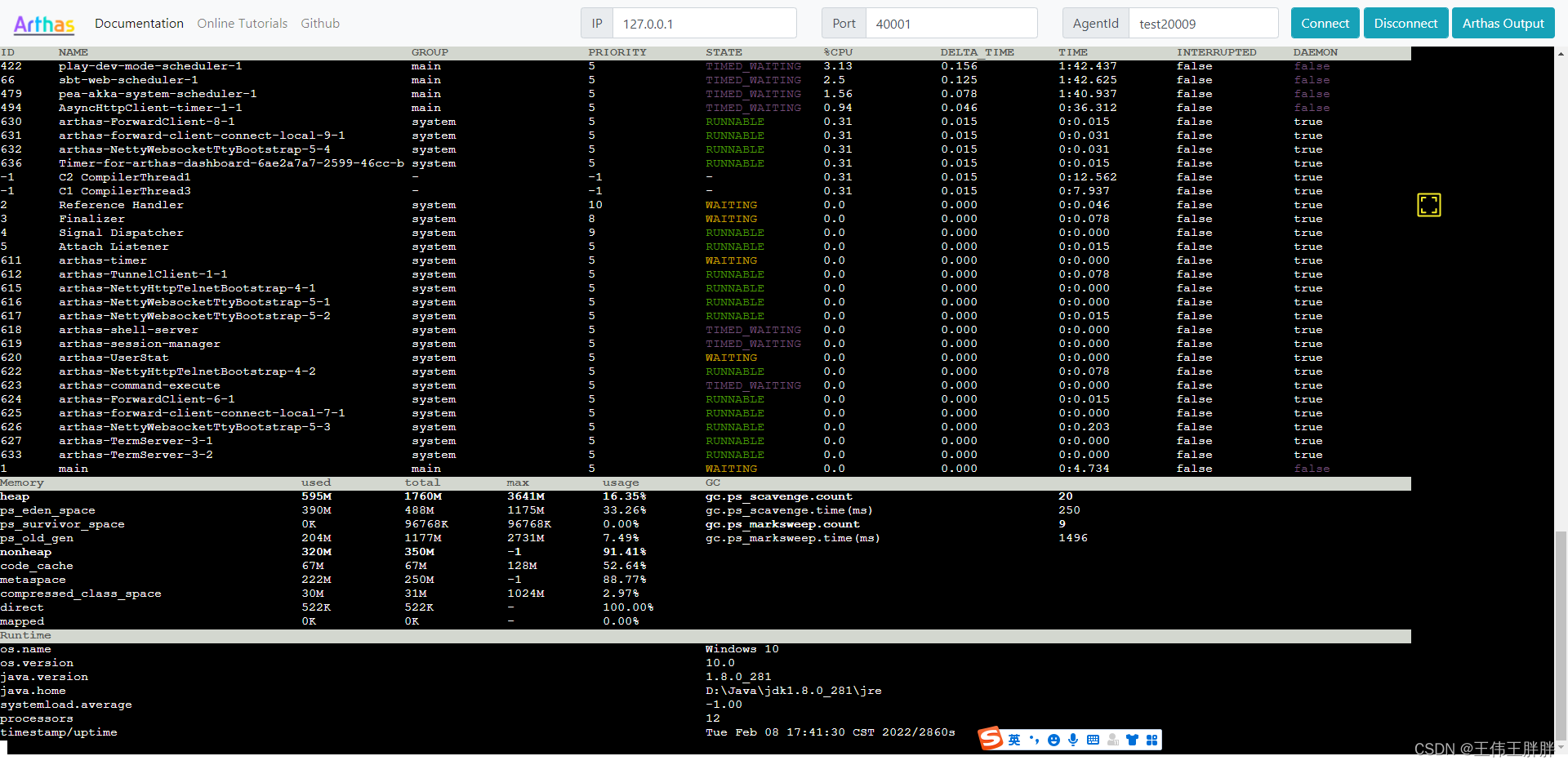Viewport: 1568px width, 765px height.
Task: Select the Reference Handler thread name
Action: point(121,205)
